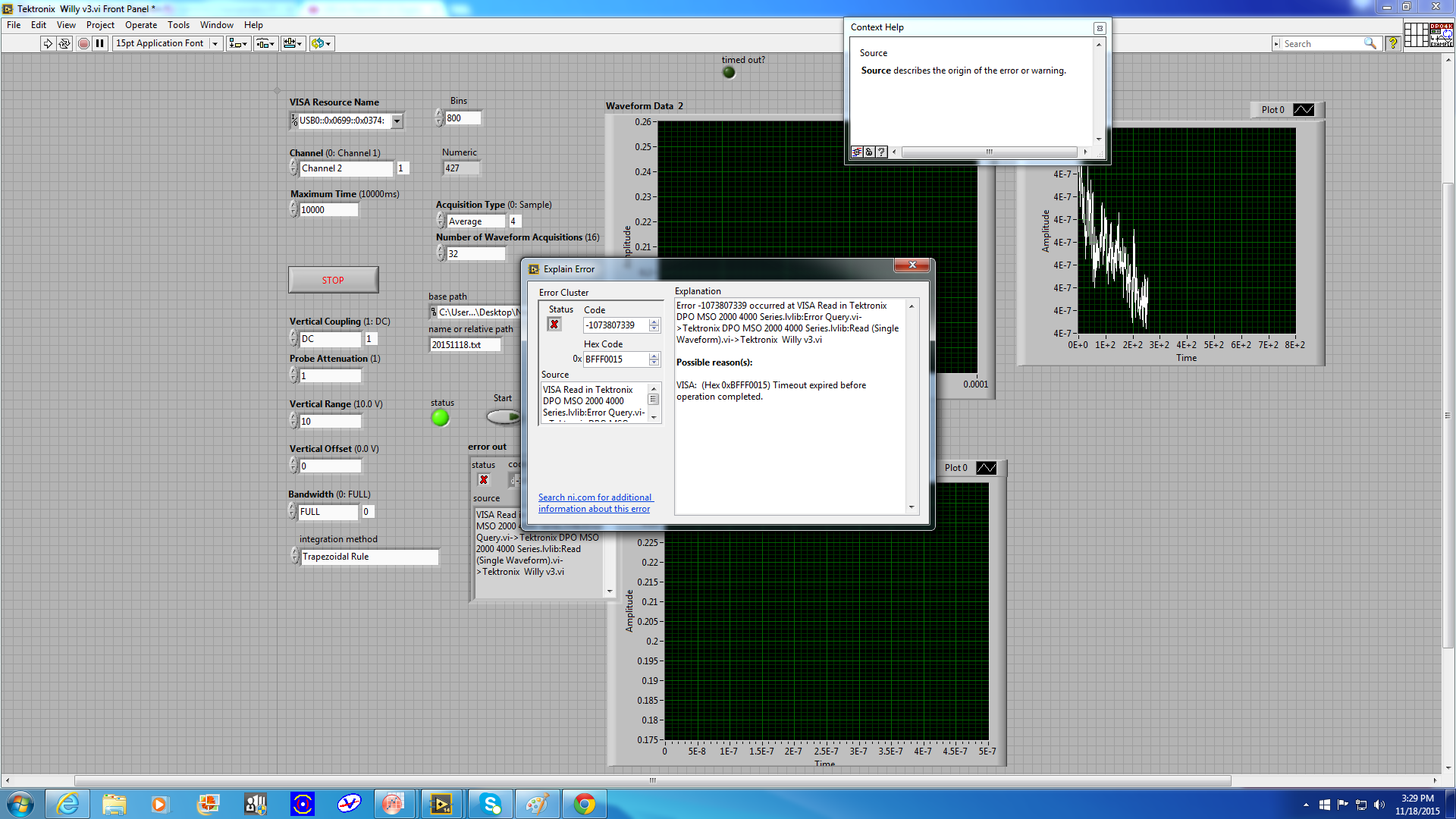Click the volume icon in system tray
Image resolution: width=1456 pixels, height=819 pixels.
(x=1379, y=805)
